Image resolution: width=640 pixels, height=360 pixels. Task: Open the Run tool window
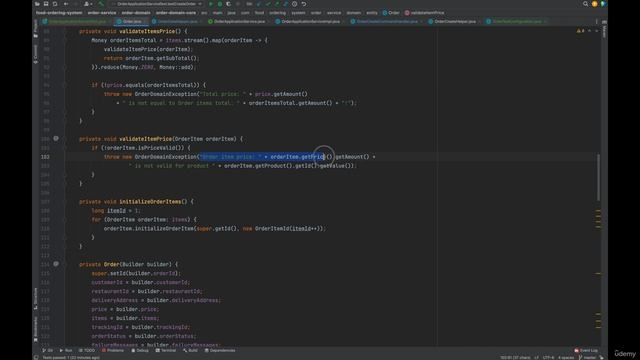(x=66, y=350)
